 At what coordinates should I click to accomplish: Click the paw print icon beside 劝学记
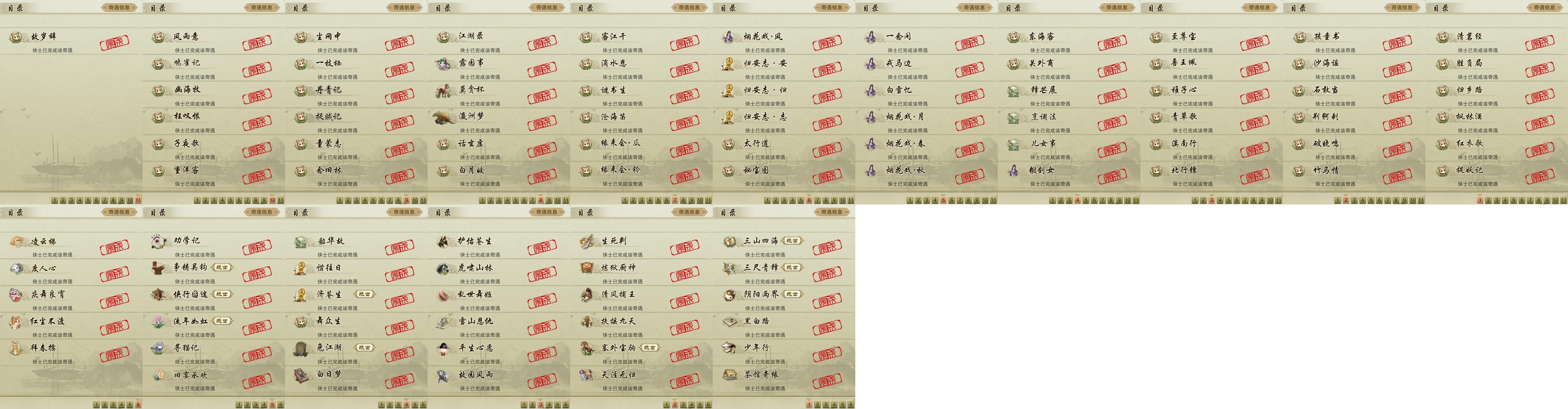point(159,241)
